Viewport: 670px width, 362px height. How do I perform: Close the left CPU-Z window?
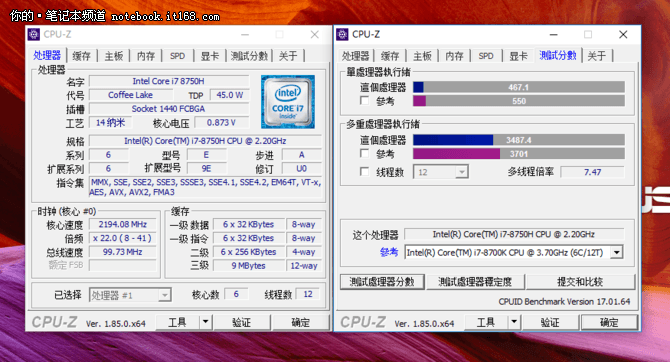314,35
